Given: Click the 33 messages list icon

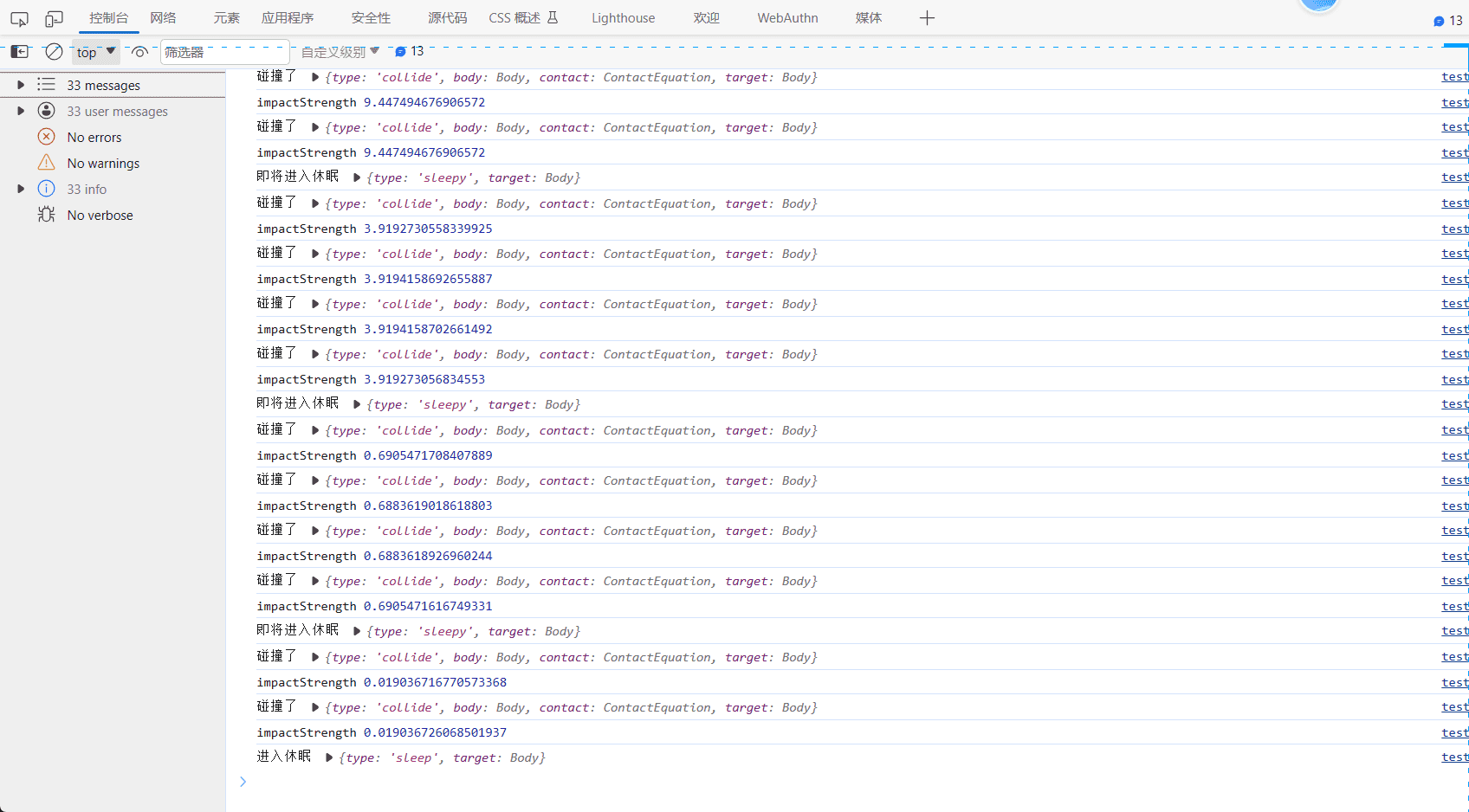Looking at the screenshot, I should pyautogui.click(x=47, y=85).
